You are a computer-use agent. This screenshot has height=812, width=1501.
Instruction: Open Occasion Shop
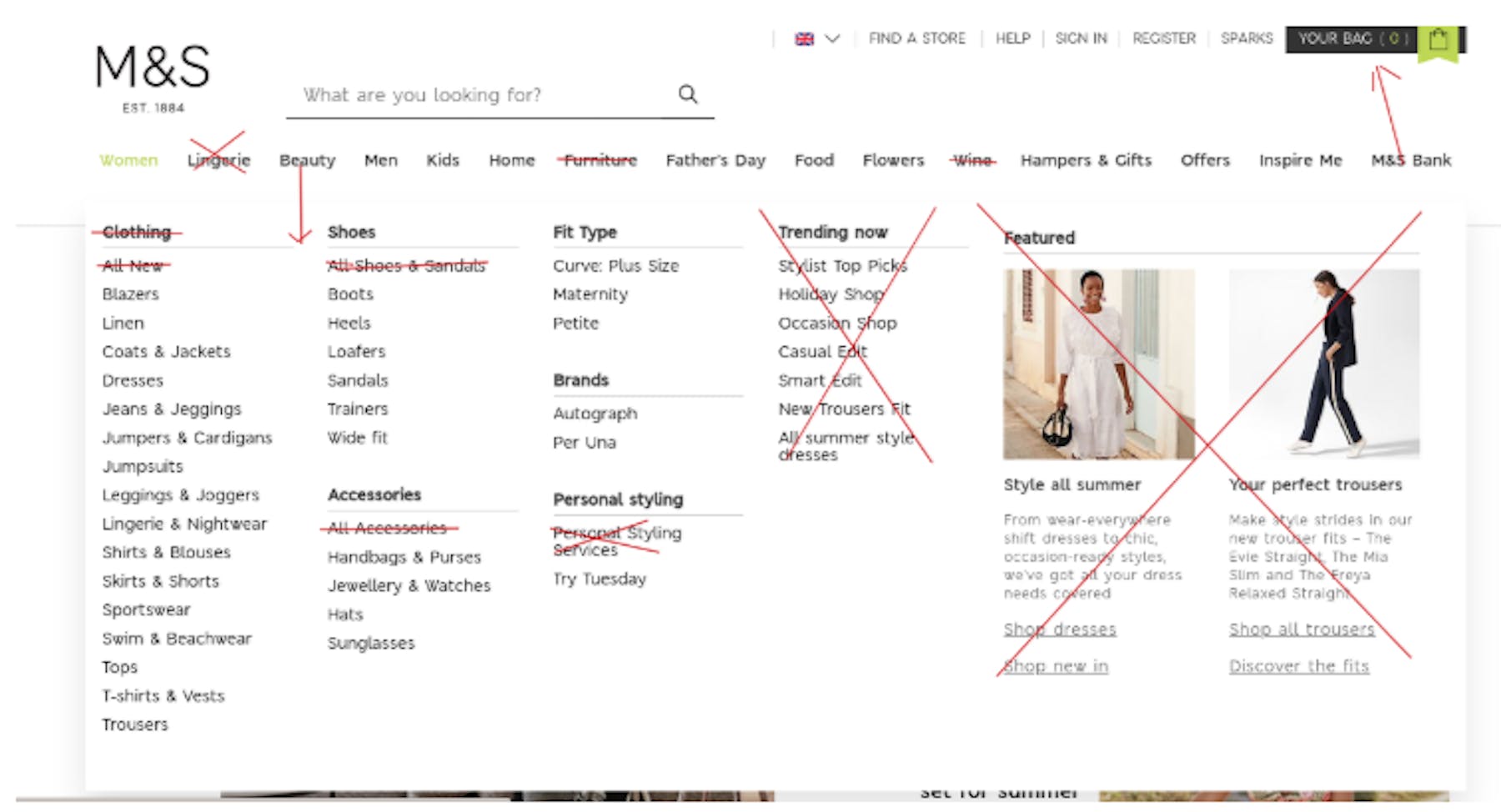point(837,323)
